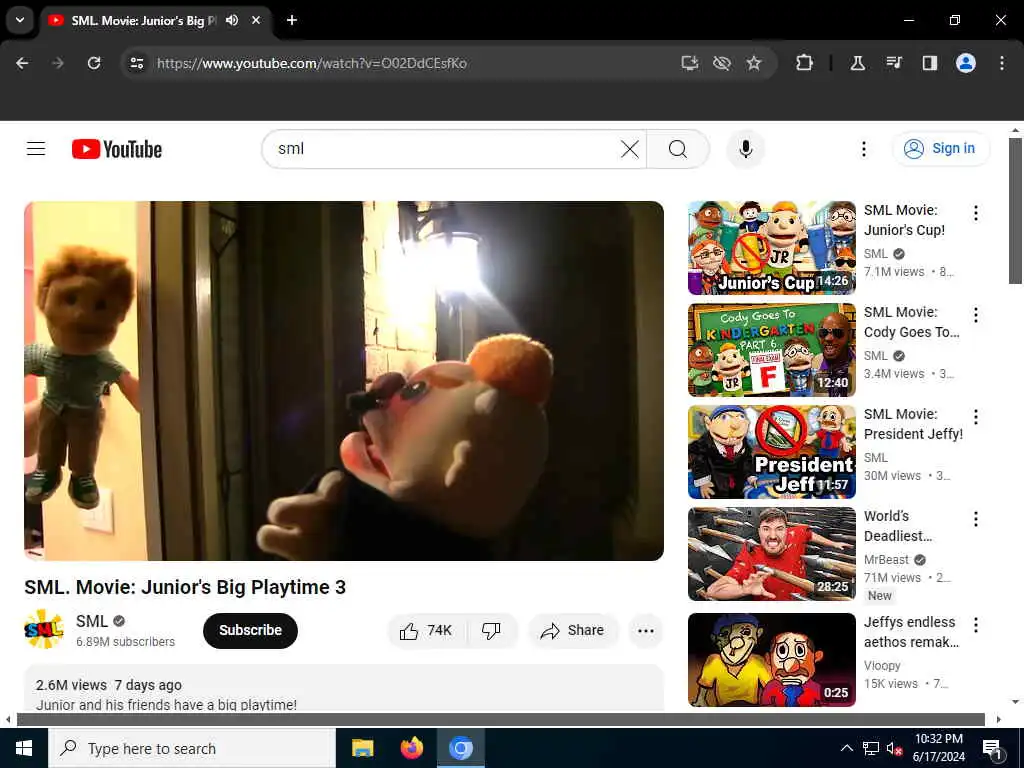View site information icon in address bar
Image resolution: width=1024 pixels, height=768 pixels.
pos(136,63)
